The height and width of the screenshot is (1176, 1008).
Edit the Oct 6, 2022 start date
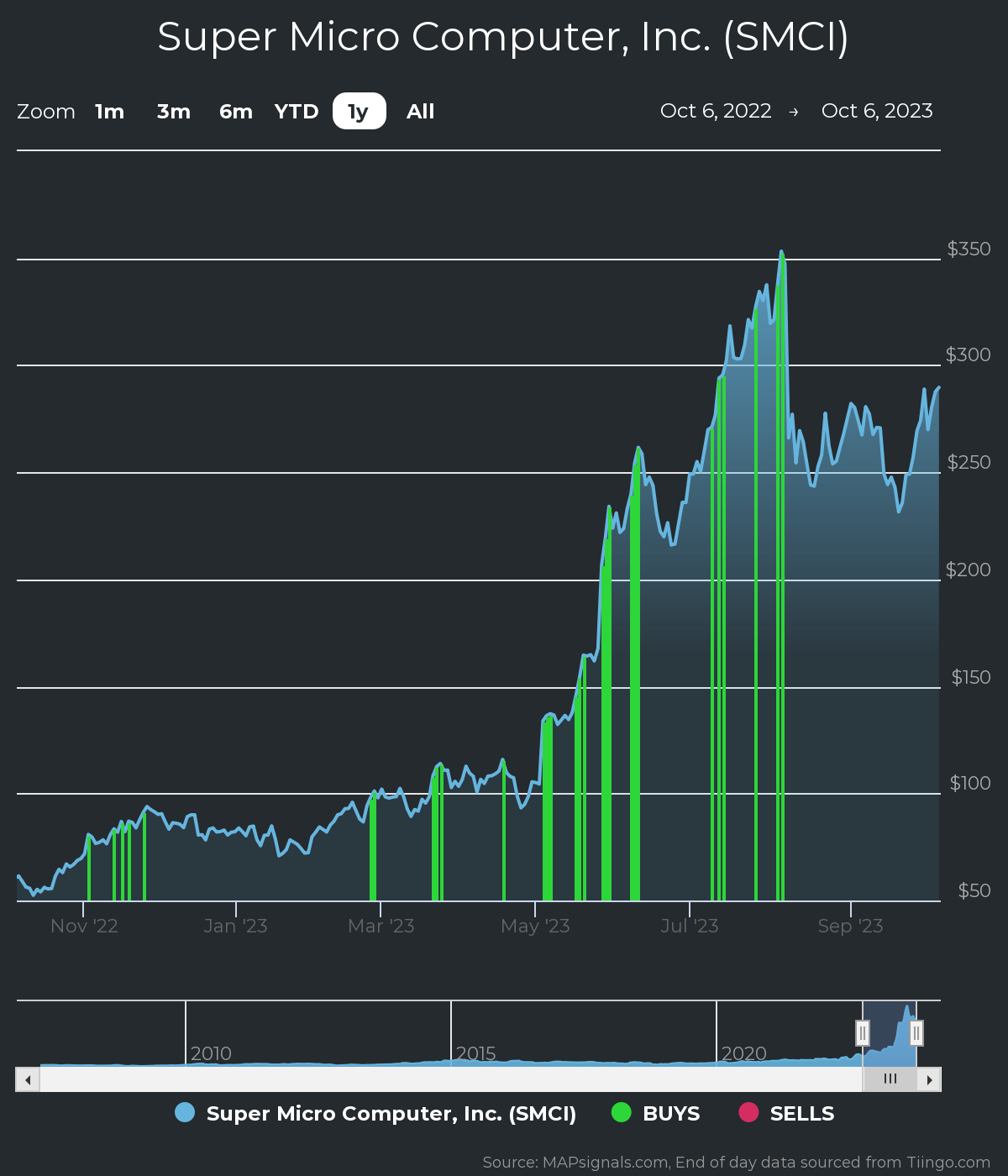tap(716, 111)
